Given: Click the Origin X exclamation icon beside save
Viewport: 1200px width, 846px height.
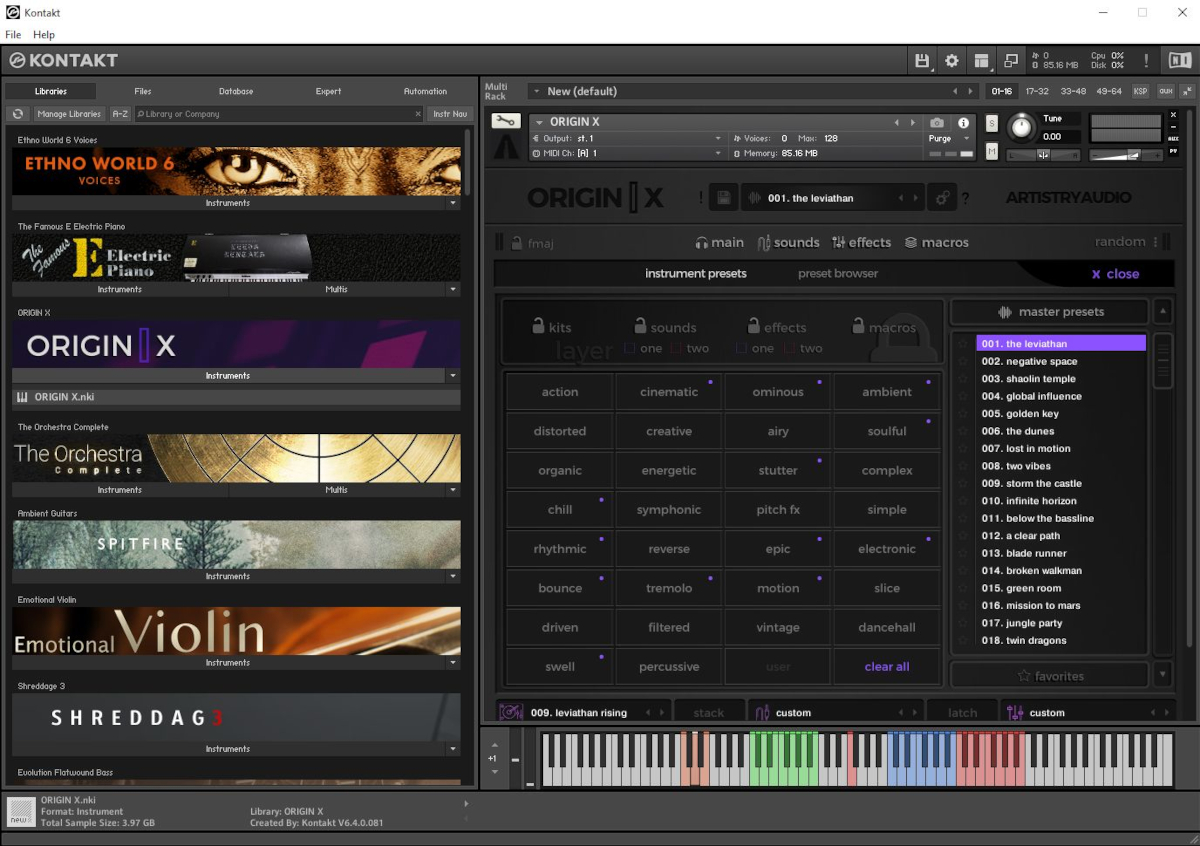Looking at the screenshot, I should click(x=701, y=199).
